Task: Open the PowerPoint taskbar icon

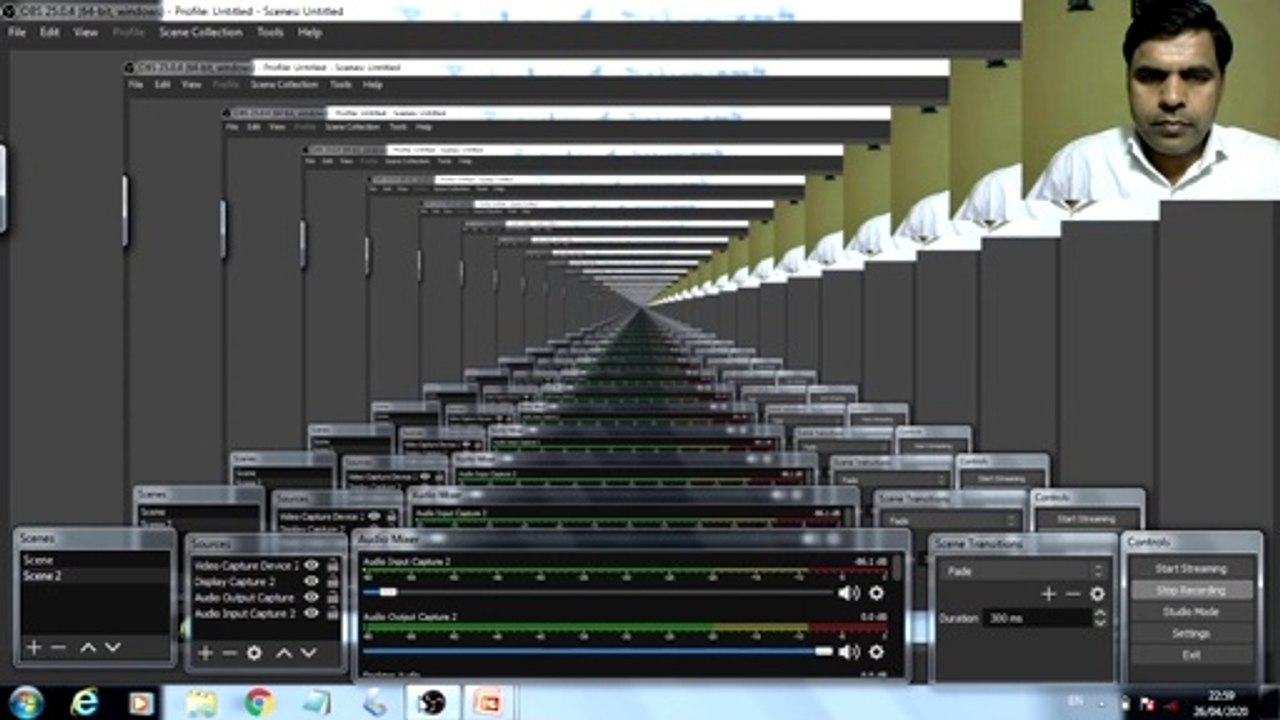Action: coord(489,703)
